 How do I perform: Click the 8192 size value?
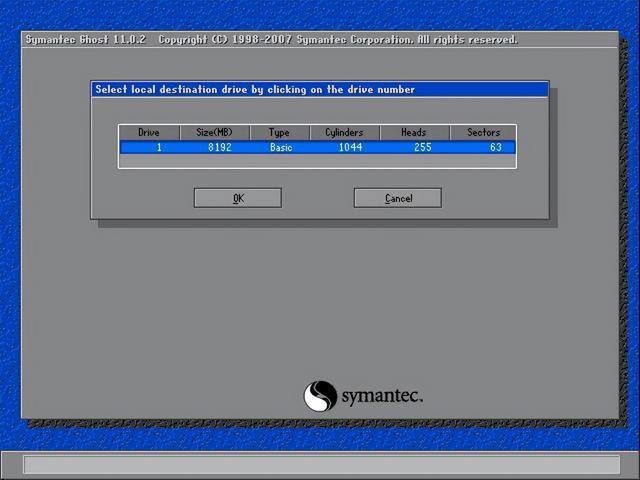(x=220, y=147)
